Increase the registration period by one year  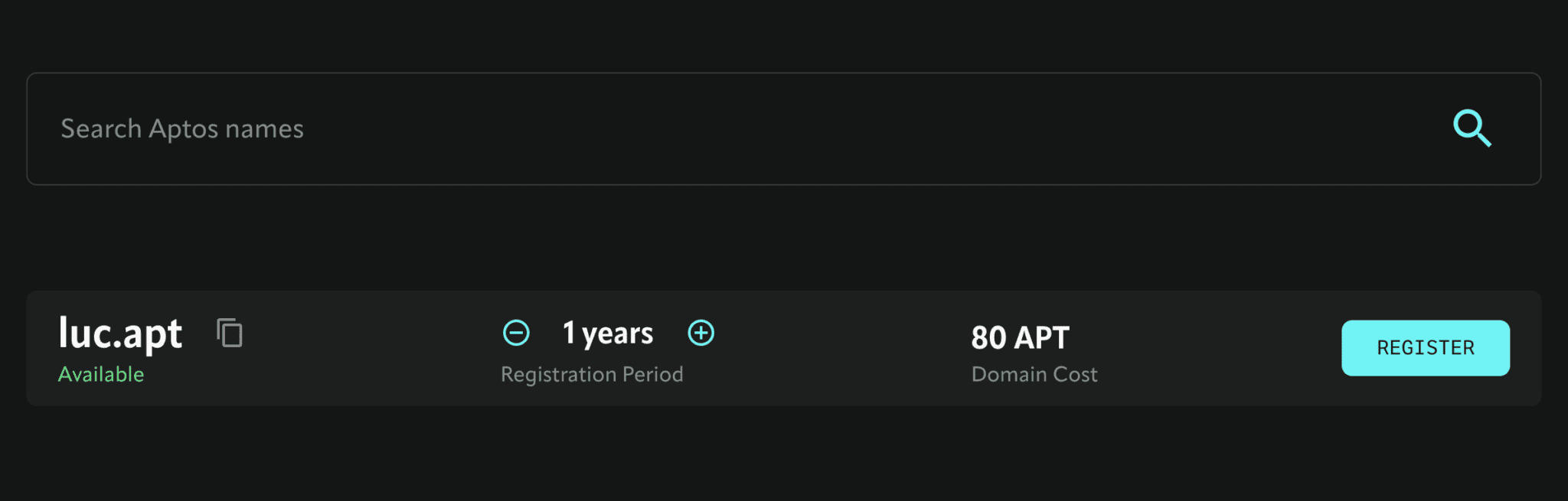point(701,333)
